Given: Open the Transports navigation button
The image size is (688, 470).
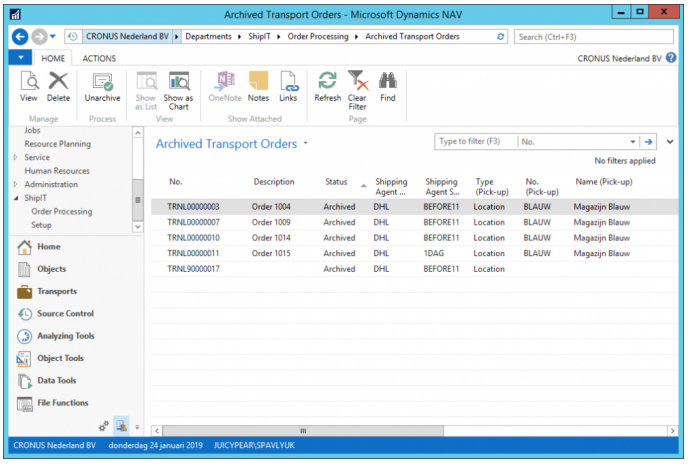Looking at the screenshot, I should click(57, 292).
